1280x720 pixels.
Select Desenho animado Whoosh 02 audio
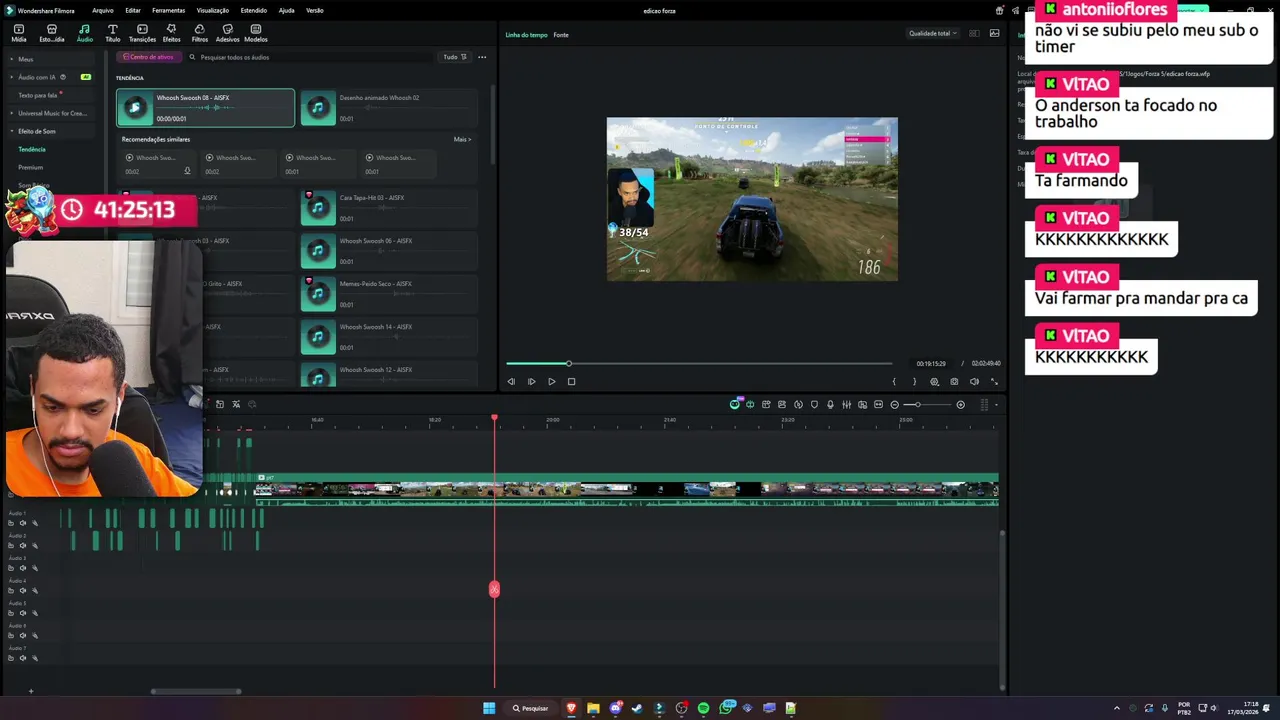[388, 108]
